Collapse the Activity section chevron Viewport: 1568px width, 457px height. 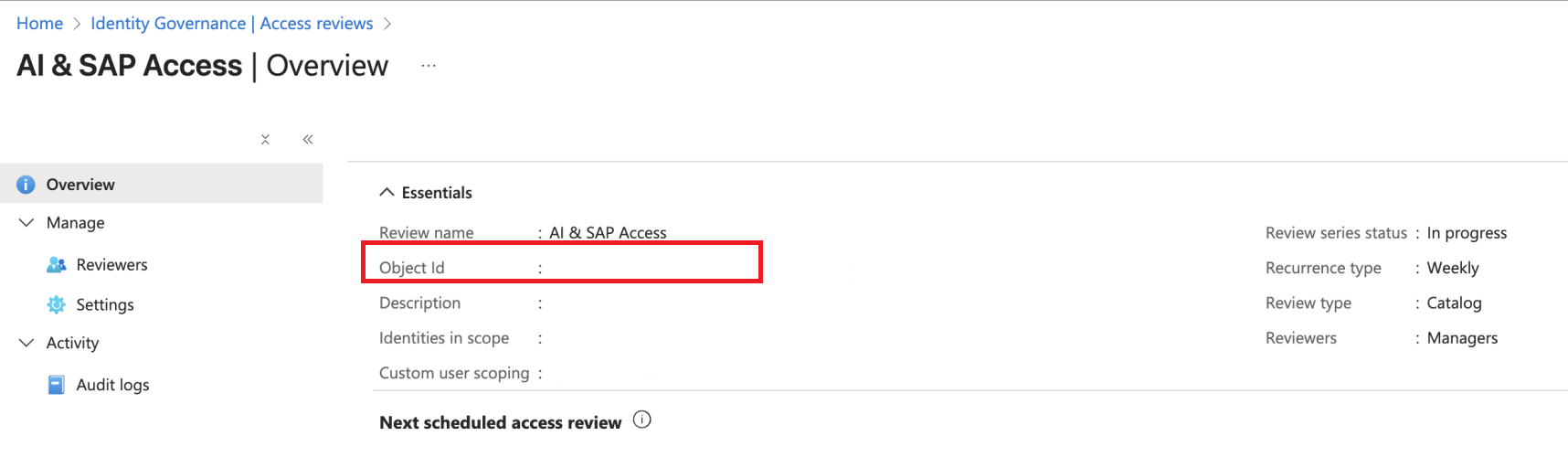26,343
